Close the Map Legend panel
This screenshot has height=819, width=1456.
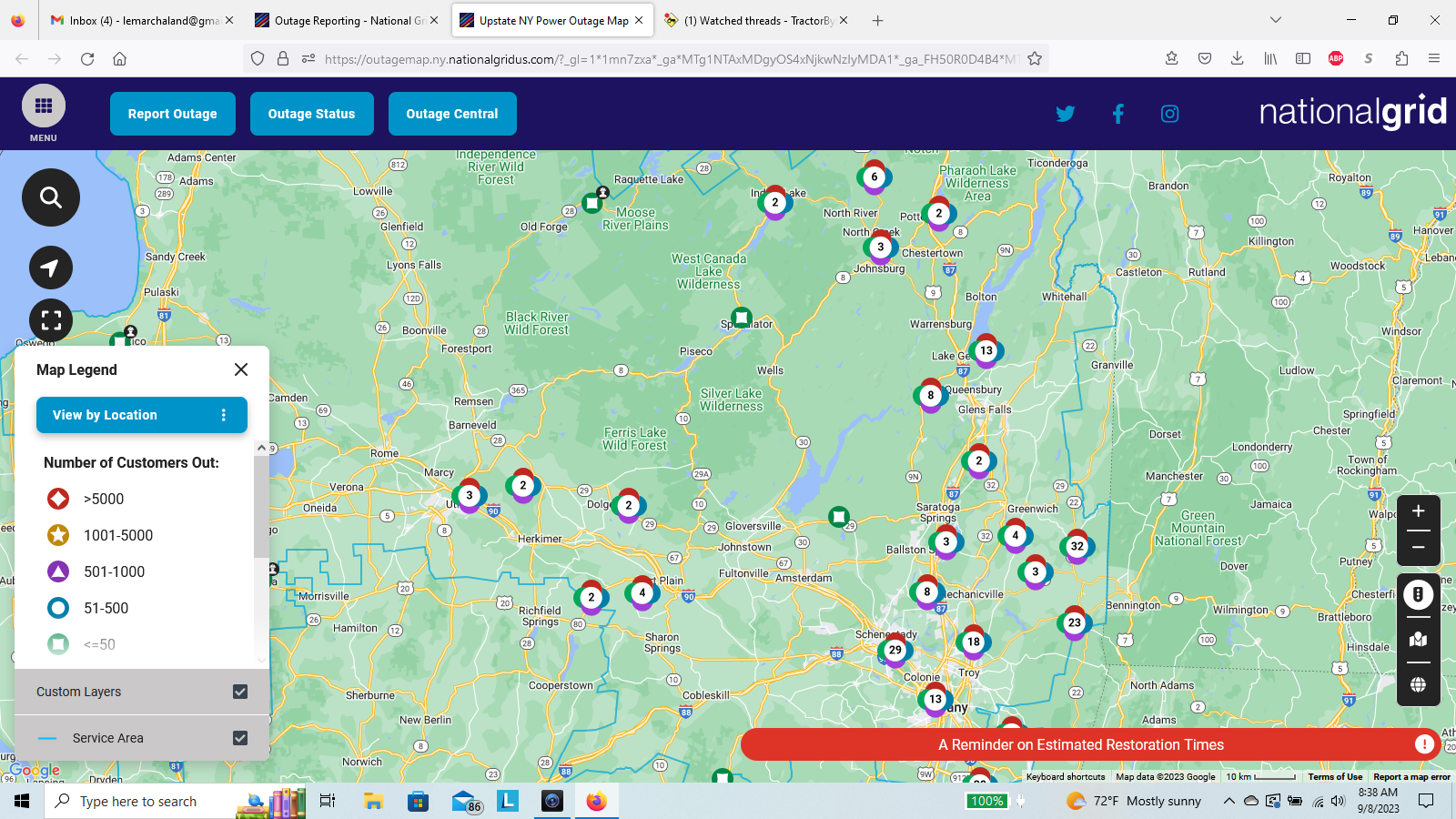pos(241,369)
